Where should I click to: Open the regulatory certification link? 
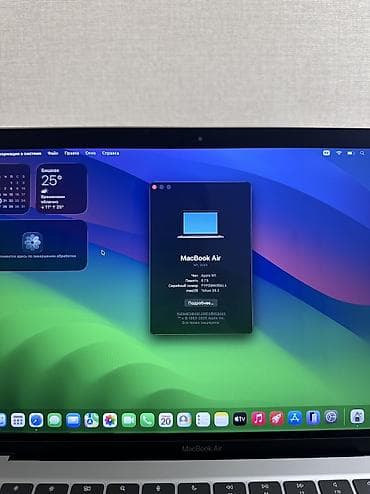pyautogui.click(x=201, y=314)
